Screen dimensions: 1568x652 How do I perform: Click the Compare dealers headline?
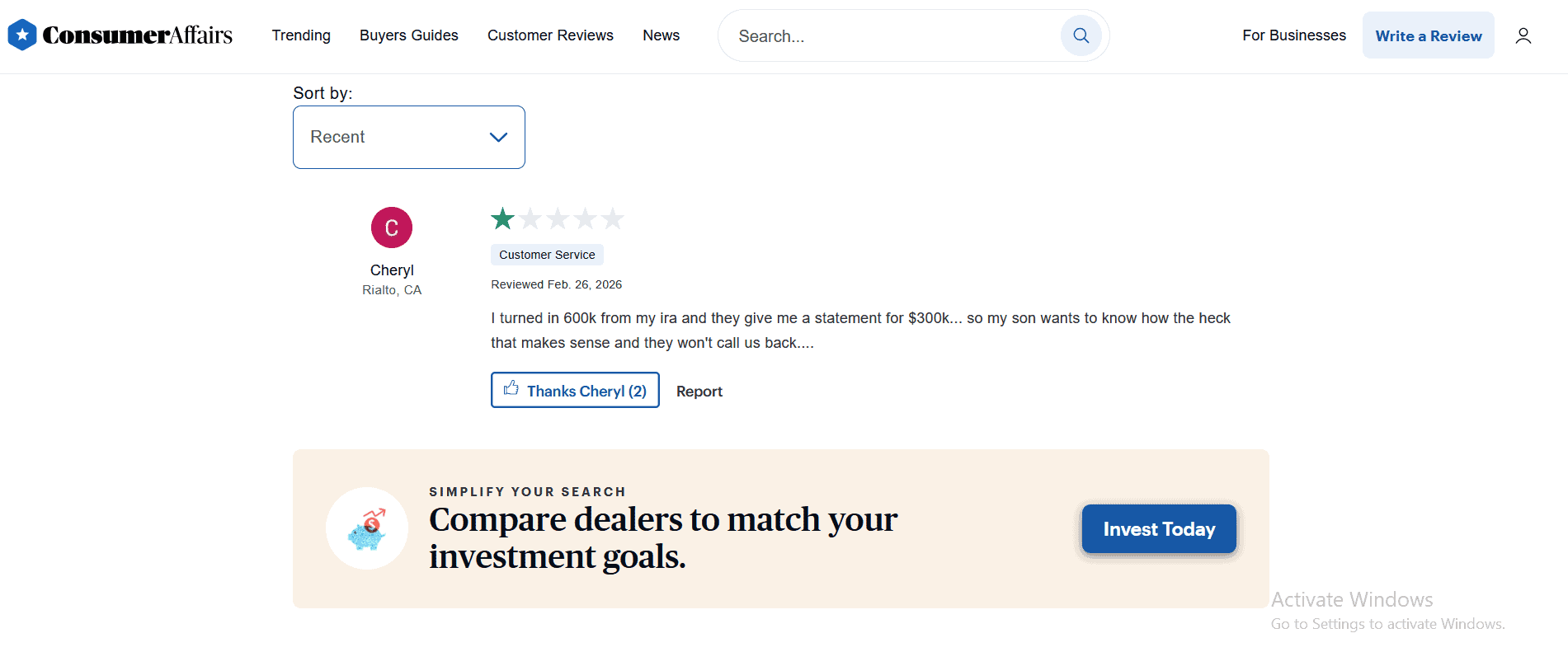click(663, 537)
